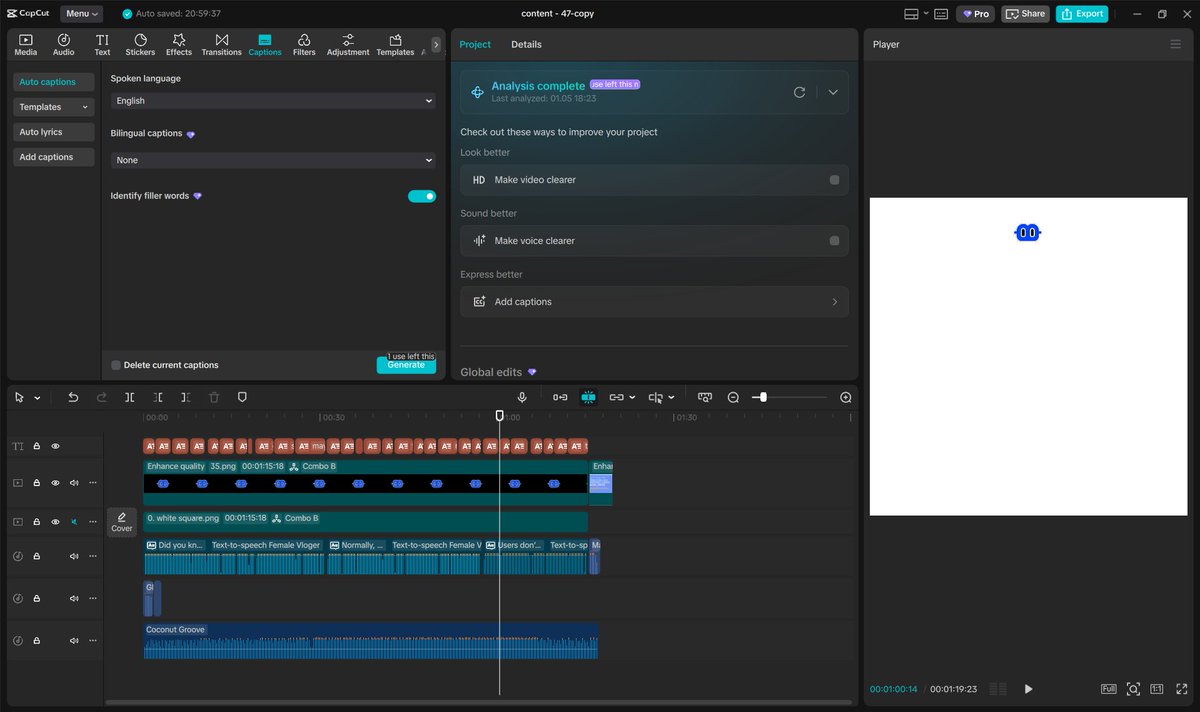Switch to the Templates tab in top bar
The width and height of the screenshot is (1200, 712).
click(395, 45)
